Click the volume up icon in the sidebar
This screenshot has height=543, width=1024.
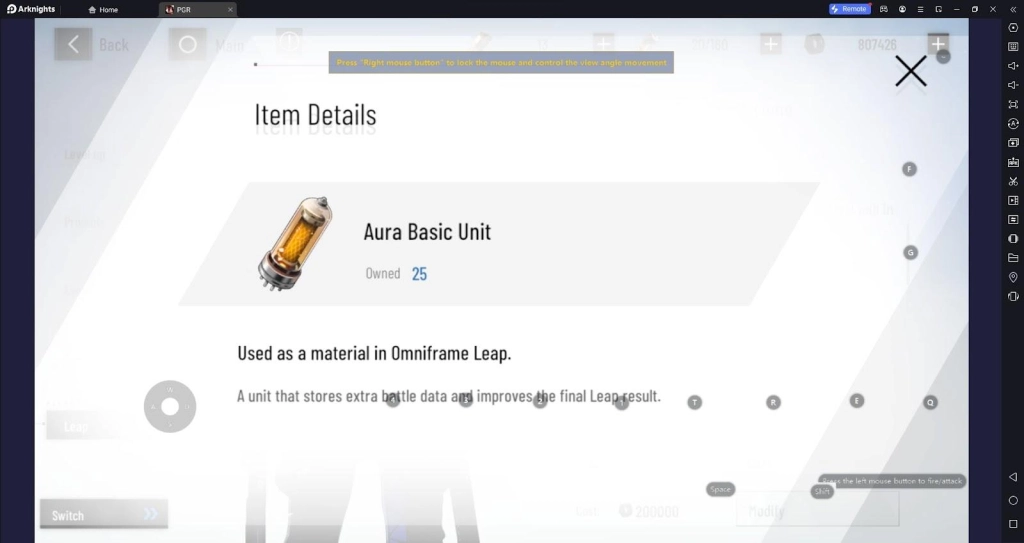1013,65
